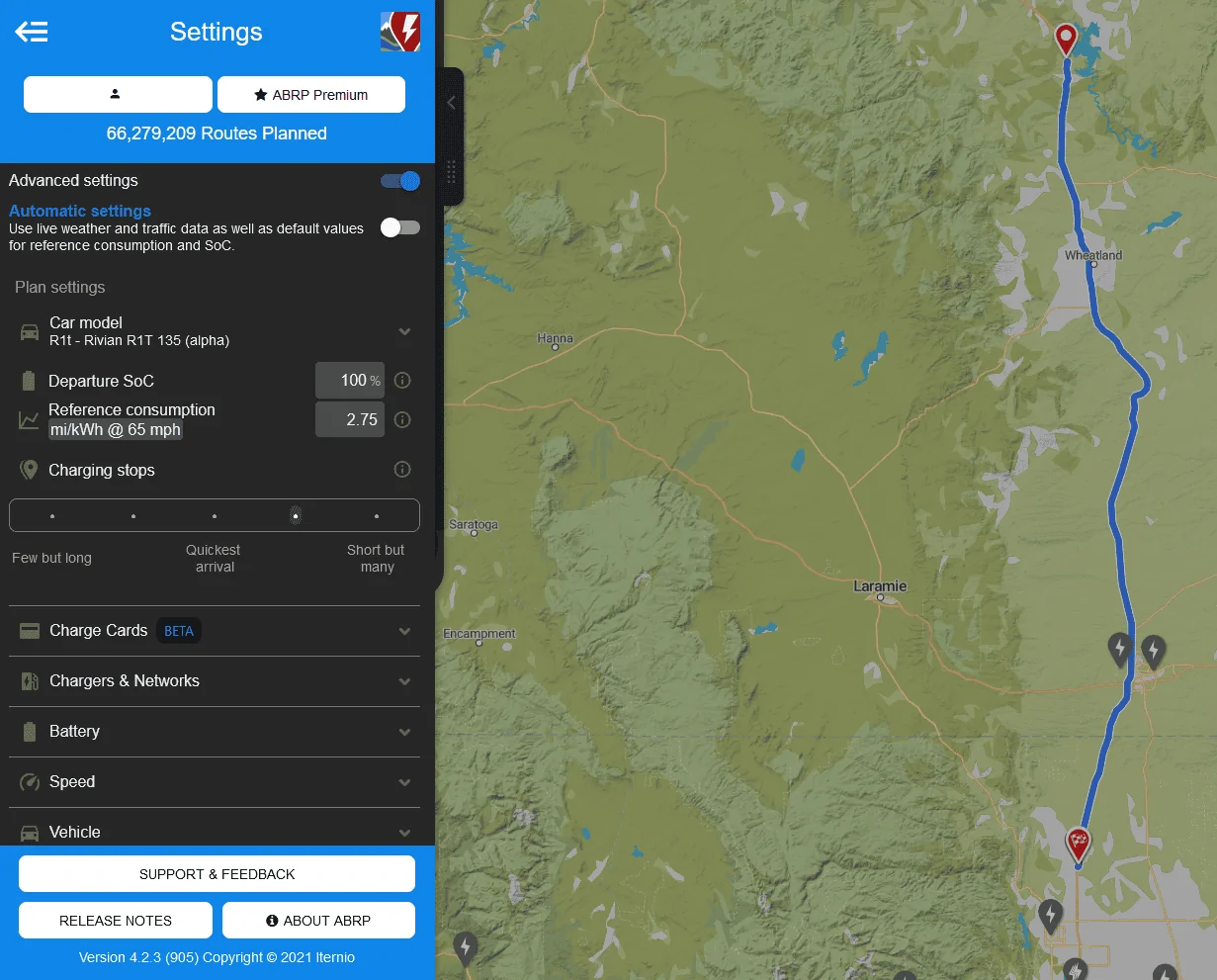Click the Vehicle car icon
This screenshot has height=980, width=1217.
pos(30,833)
